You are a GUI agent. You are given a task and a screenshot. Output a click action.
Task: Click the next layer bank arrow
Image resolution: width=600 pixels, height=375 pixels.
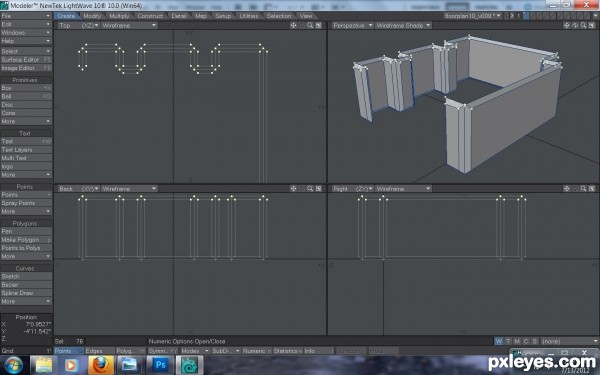(x=512, y=16)
